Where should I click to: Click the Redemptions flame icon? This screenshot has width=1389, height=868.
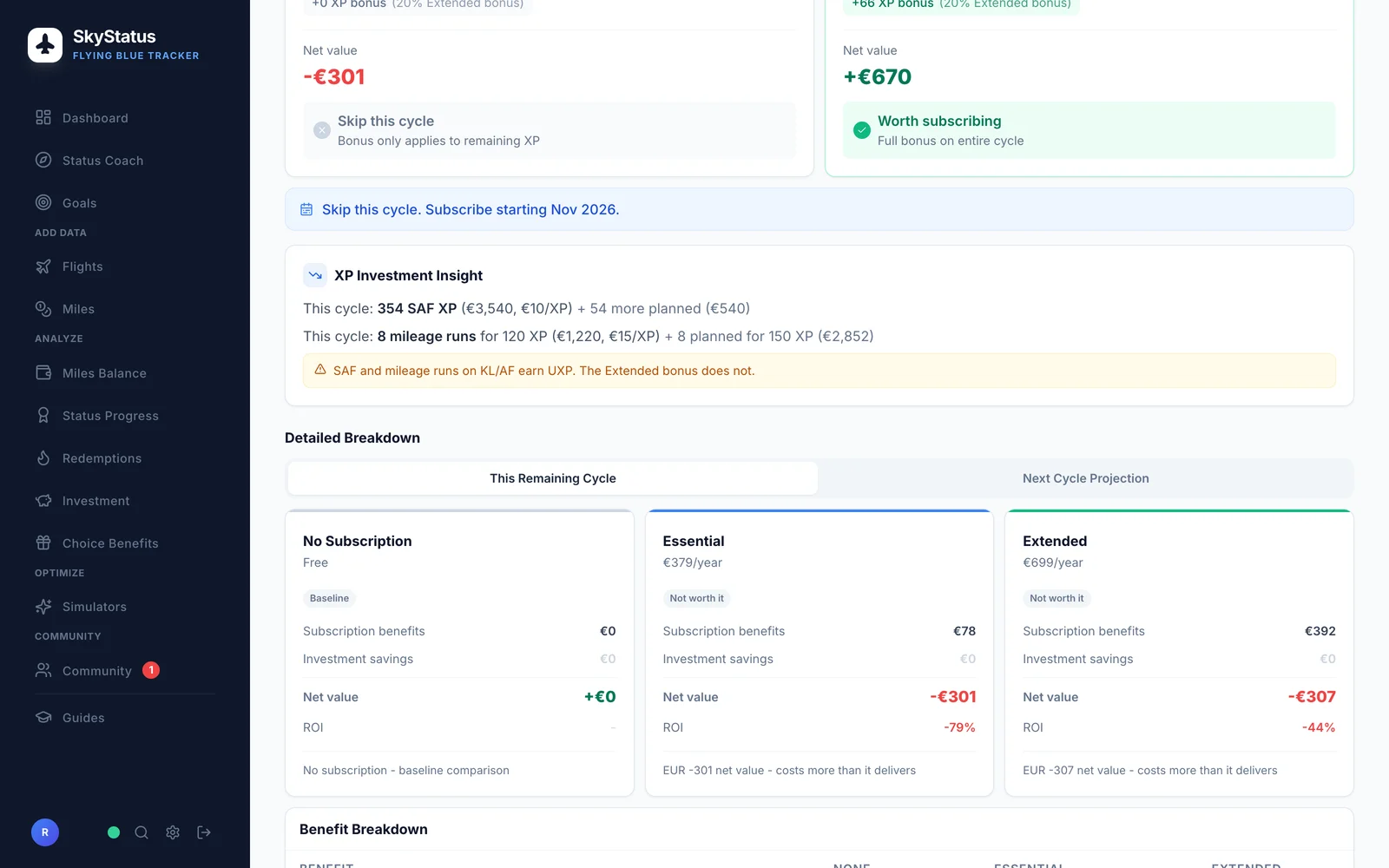(x=43, y=457)
